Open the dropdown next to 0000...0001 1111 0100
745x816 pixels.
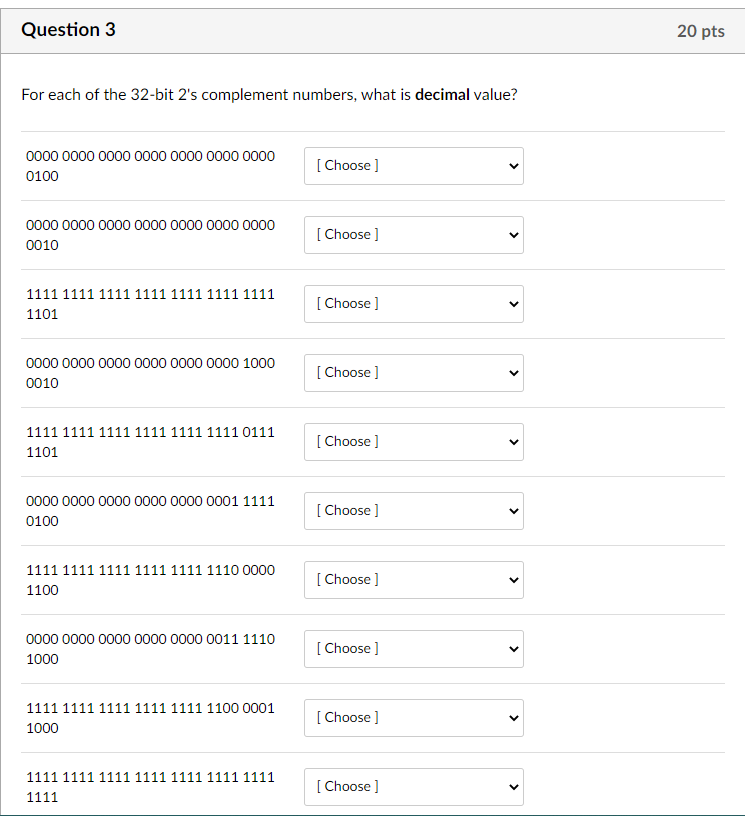413,511
